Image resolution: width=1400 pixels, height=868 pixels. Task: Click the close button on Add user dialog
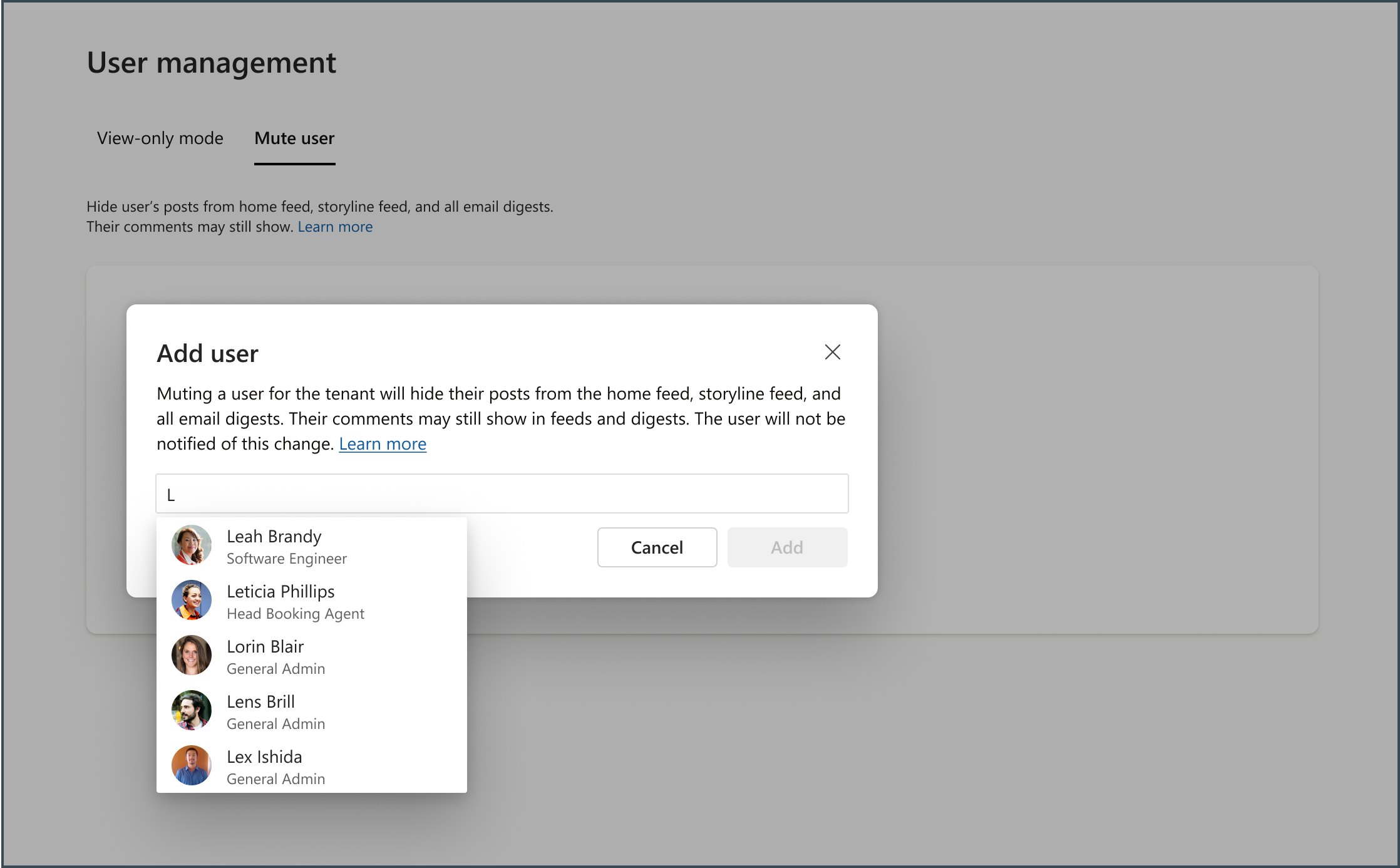point(832,352)
